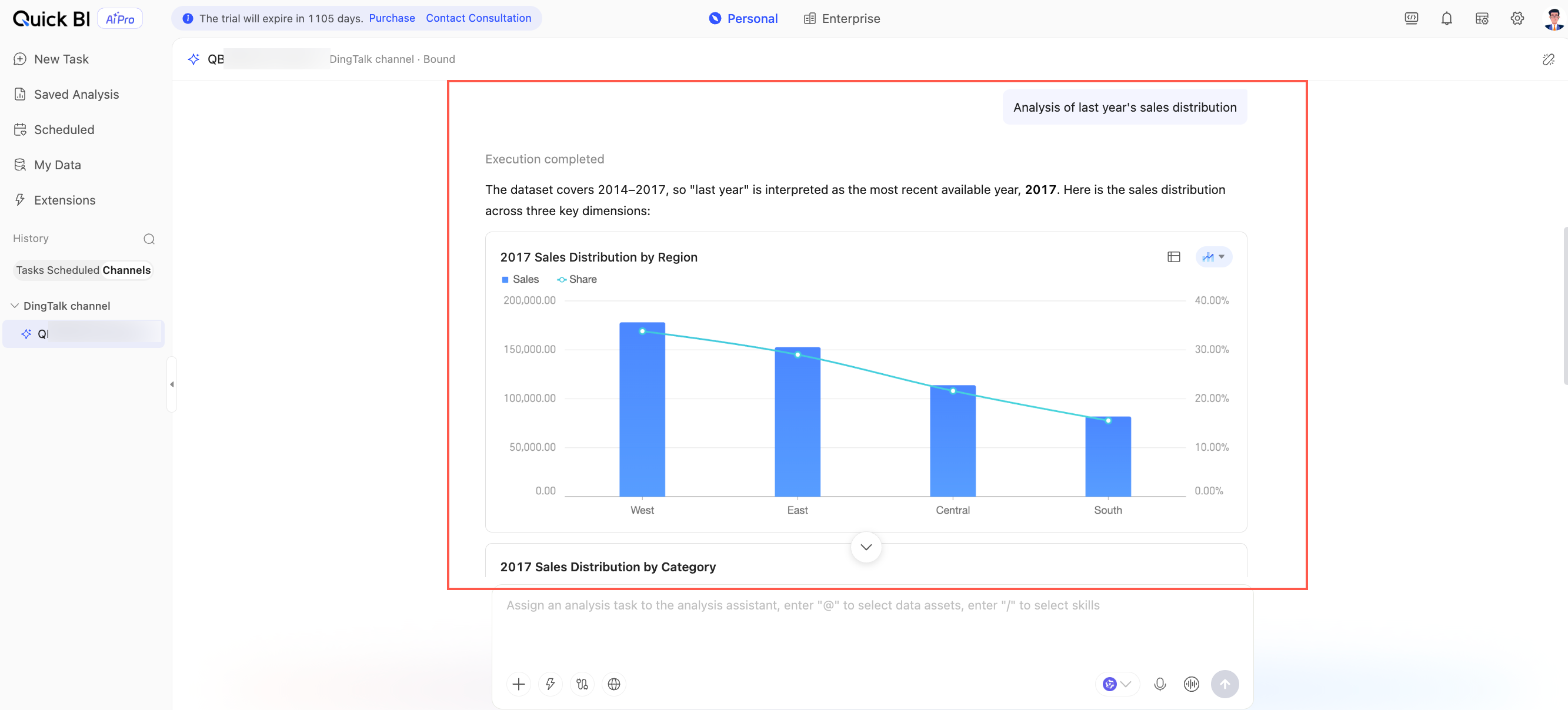Click the lightning skills icon in composer

[x=551, y=684]
